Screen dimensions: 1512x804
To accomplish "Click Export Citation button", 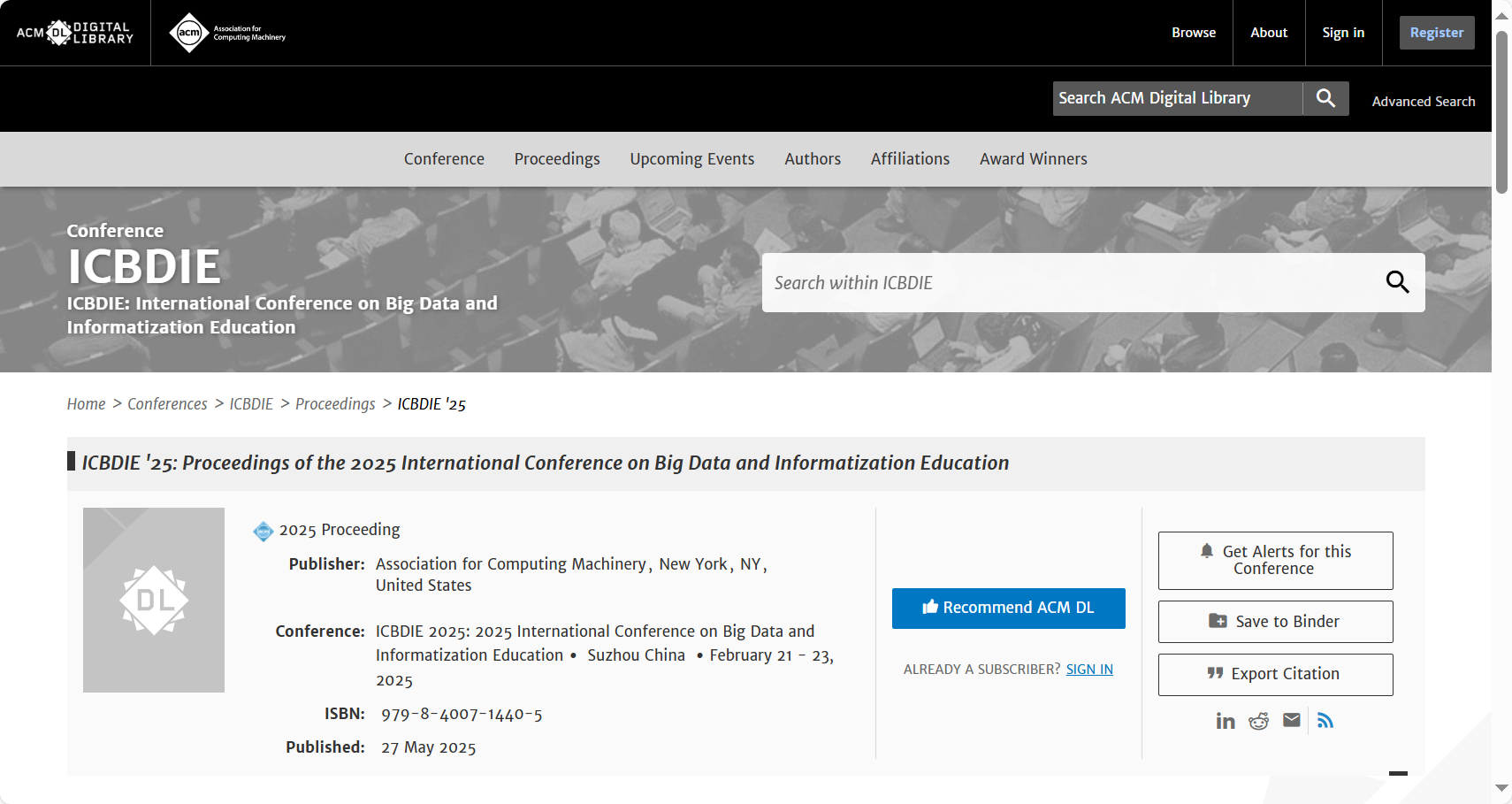I will (x=1276, y=675).
